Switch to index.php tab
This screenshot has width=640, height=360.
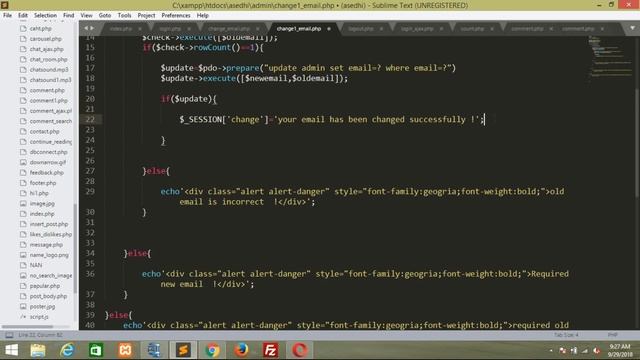[121, 29]
